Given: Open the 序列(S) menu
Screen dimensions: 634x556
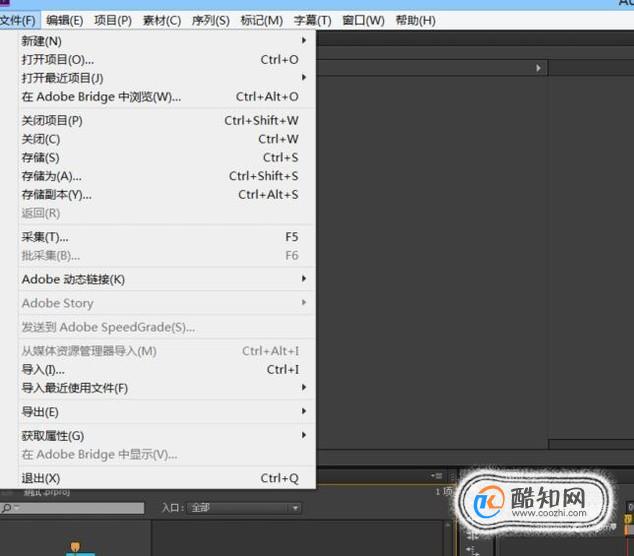Looking at the screenshot, I should coord(211,20).
